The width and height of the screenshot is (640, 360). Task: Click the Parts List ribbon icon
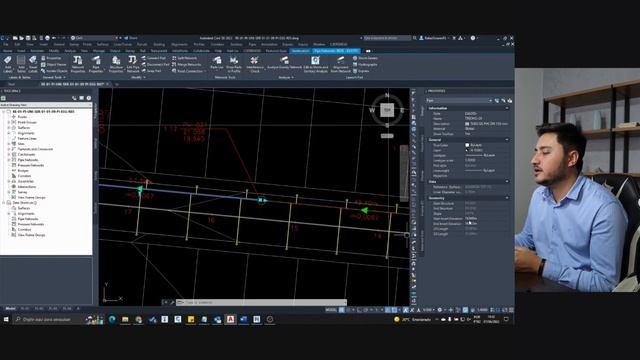(x=217, y=63)
